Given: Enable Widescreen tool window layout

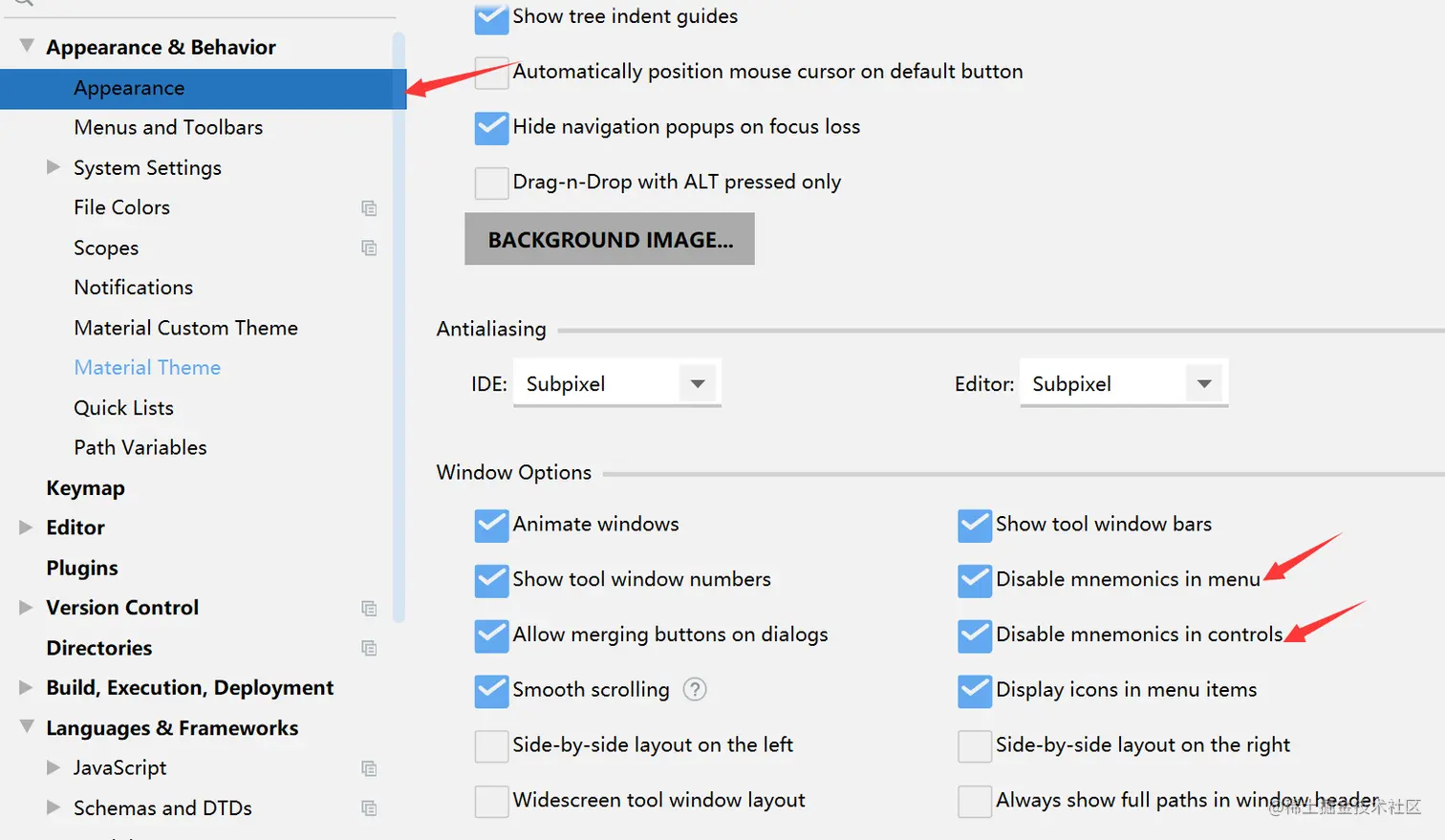Looking at the screenshot, I should coord(491,801).
